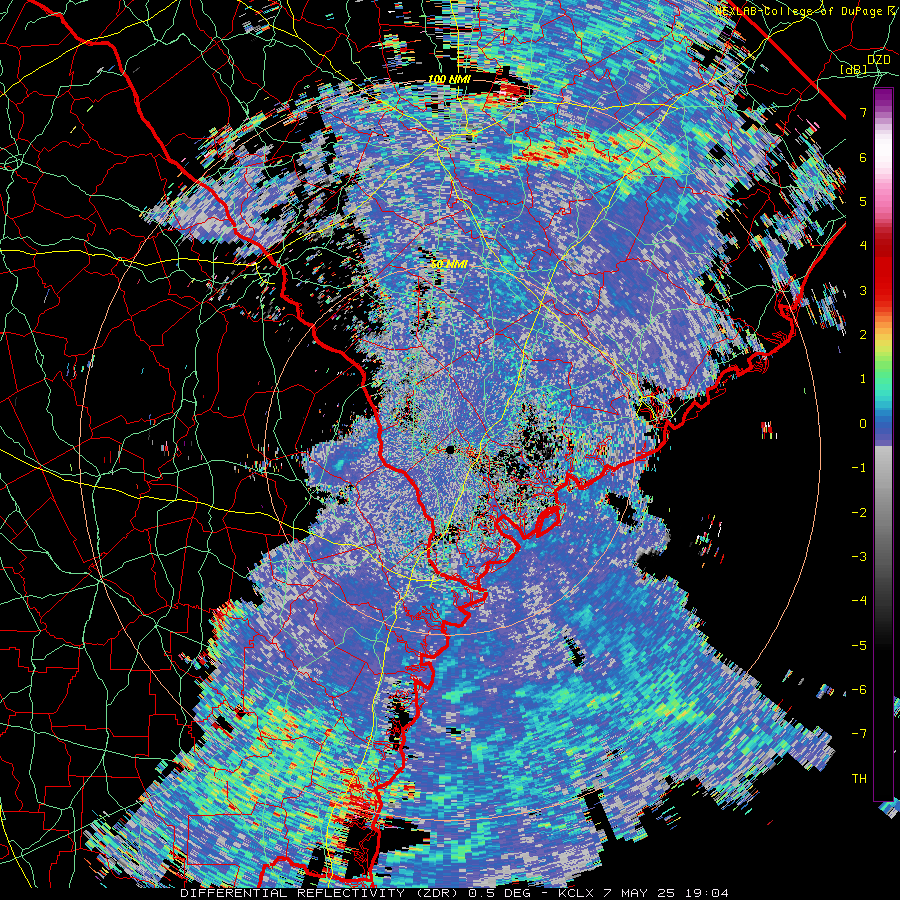Click the '6' value on ZDR scale

click(863, 157)
